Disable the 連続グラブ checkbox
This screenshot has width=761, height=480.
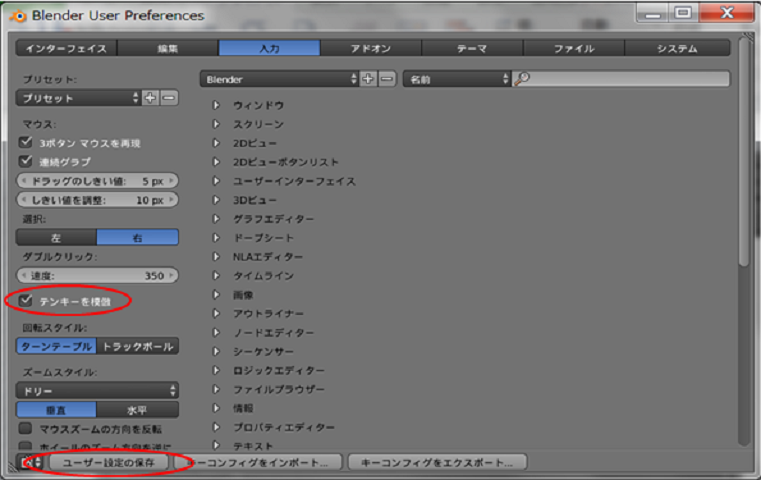pos(27,161)
